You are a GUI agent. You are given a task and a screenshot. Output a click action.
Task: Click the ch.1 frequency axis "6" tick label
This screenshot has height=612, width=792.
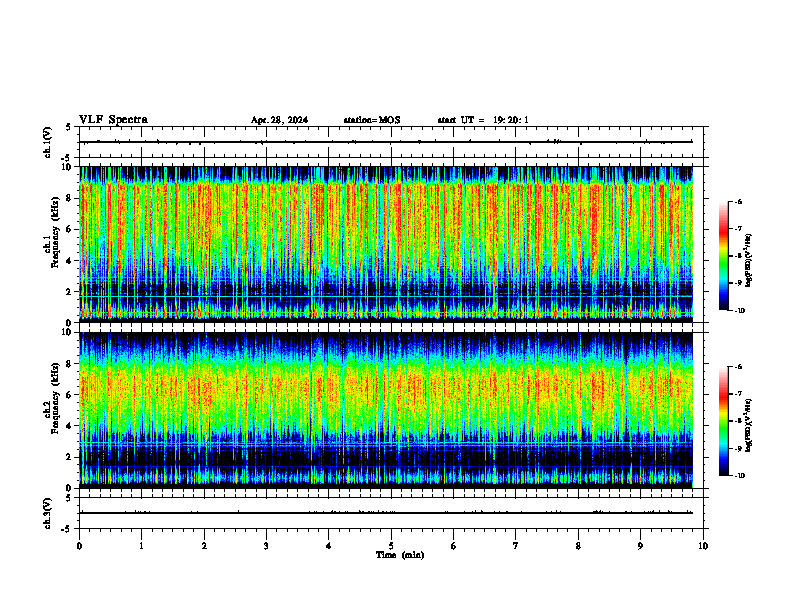pos(69,230)
